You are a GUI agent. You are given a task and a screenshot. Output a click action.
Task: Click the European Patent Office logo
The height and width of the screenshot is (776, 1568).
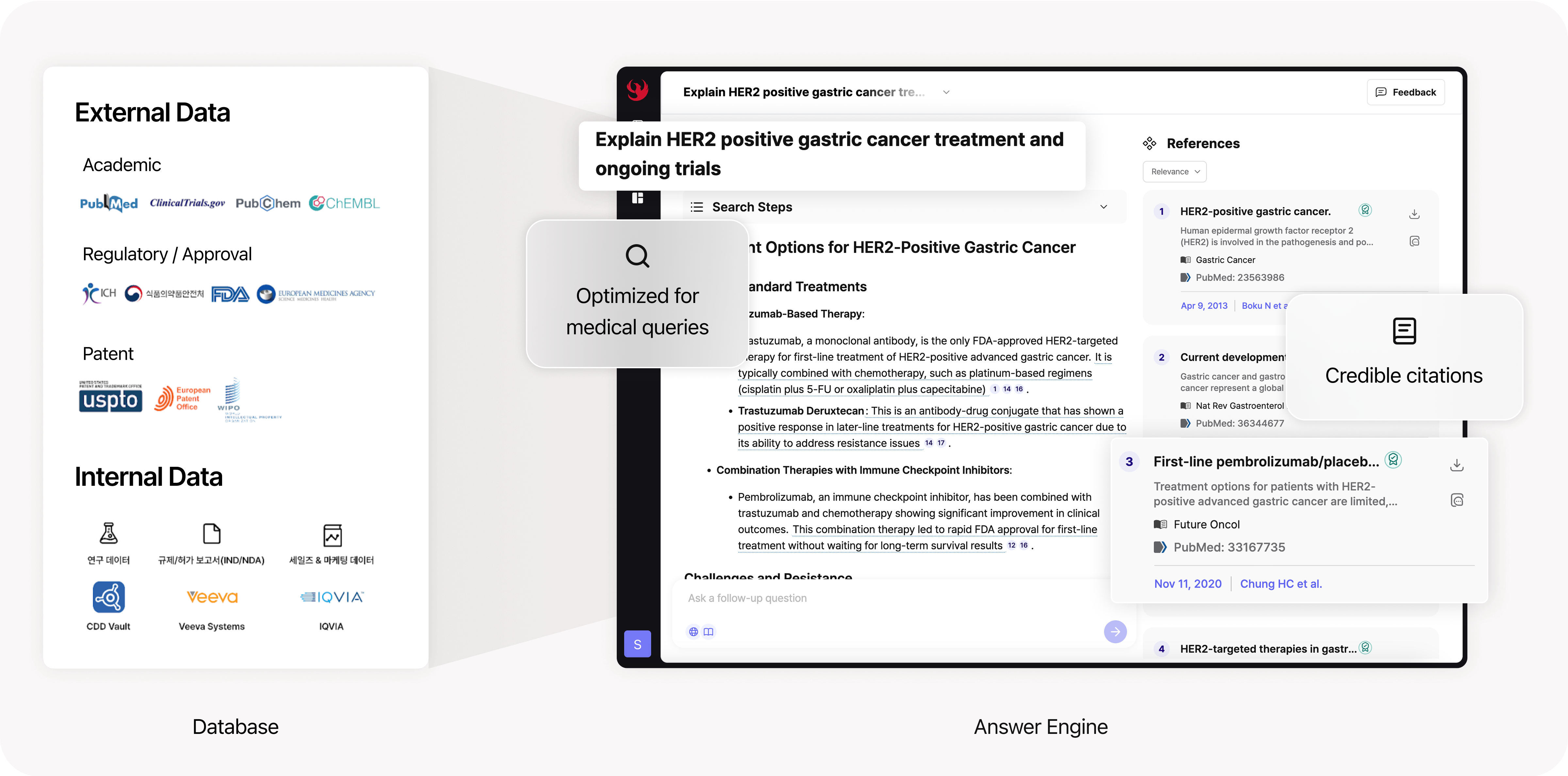(x=183, y=399)
